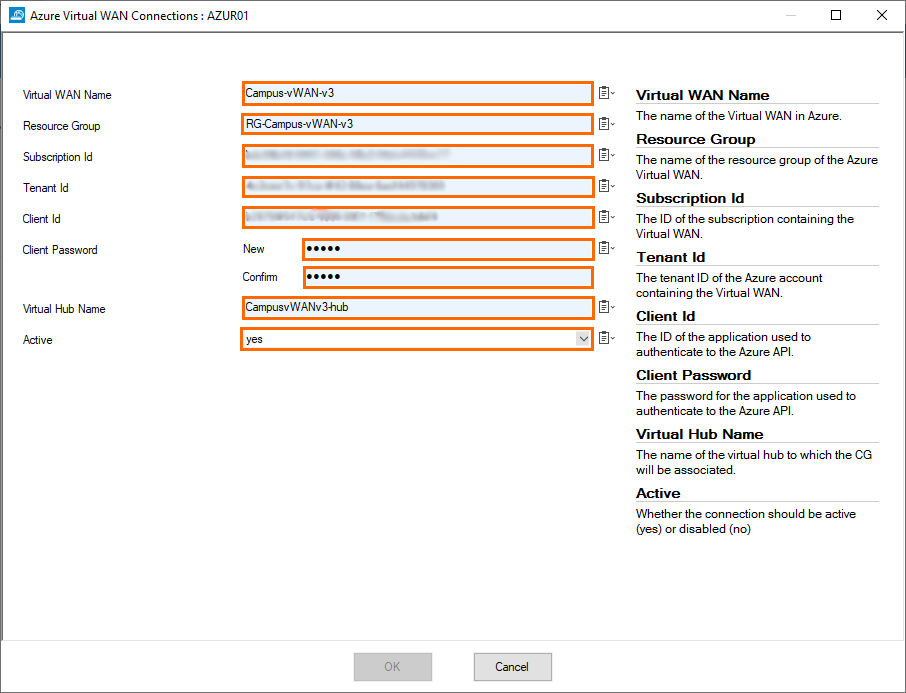Screen dimensions: 906x693
Task: Open clipboard menu icon beside Active field
Action: pyautogui.click(x=606, y=338)
